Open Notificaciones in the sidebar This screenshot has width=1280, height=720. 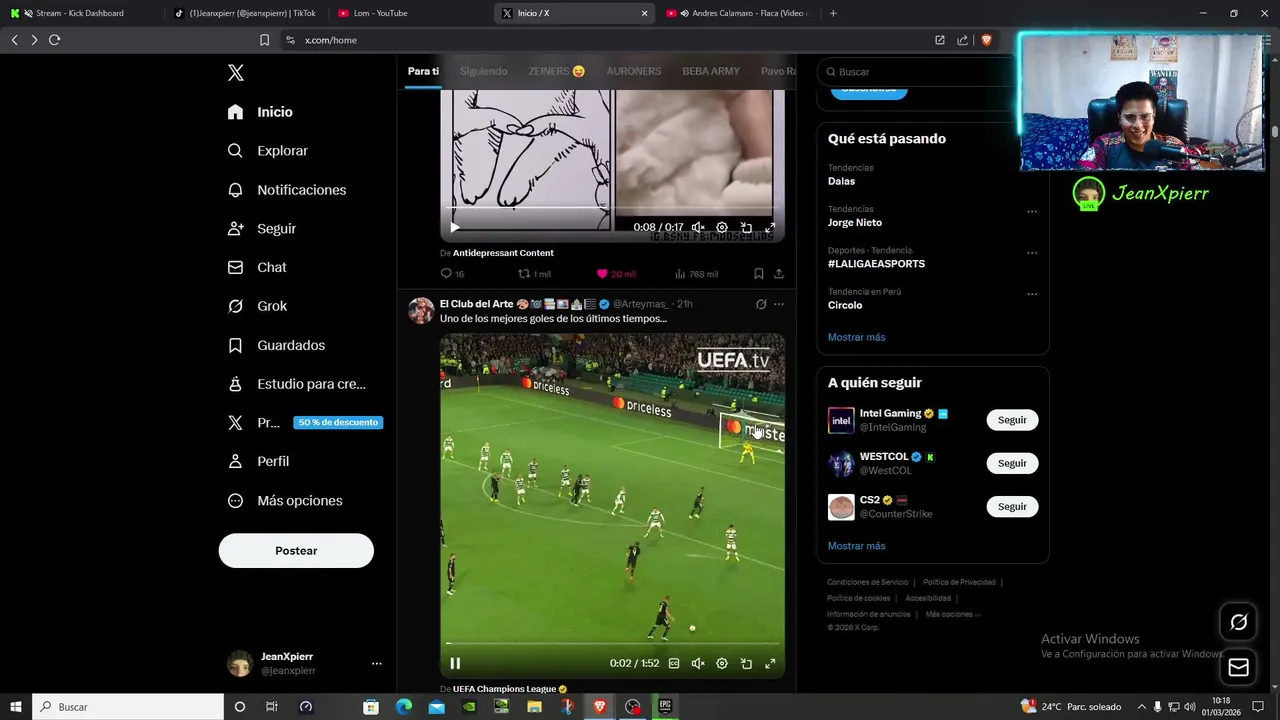tap(287, 190)
